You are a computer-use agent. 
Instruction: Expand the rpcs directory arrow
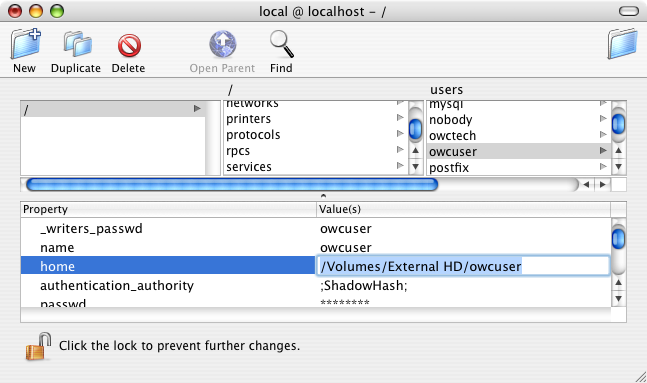tap(400, 149)
